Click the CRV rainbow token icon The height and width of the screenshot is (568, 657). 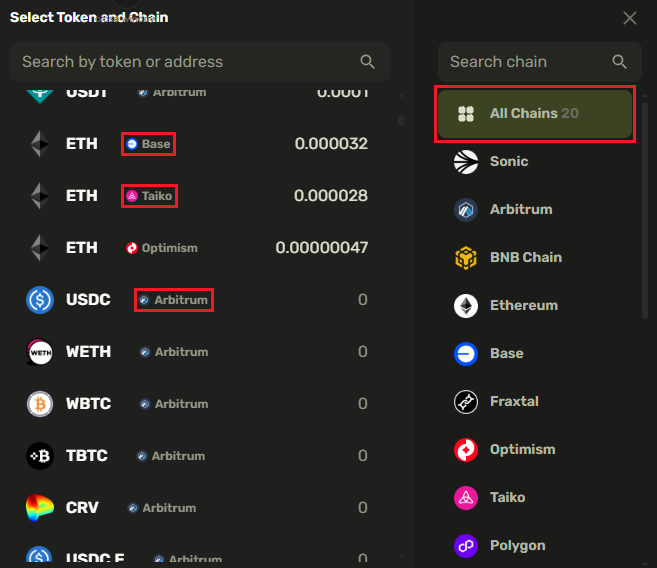click(40, 508)
